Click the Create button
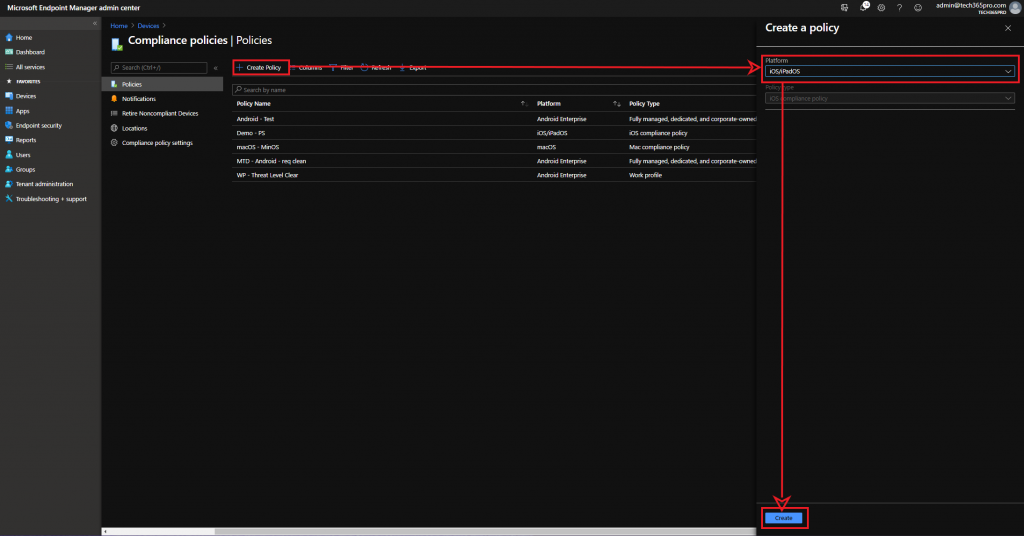The width and height of the screenshot is (1024, 536). click(x=784, y=518)
